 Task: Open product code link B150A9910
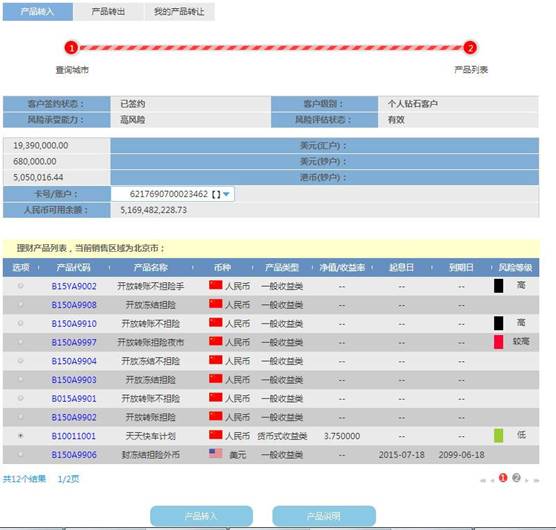coord(74,324)
